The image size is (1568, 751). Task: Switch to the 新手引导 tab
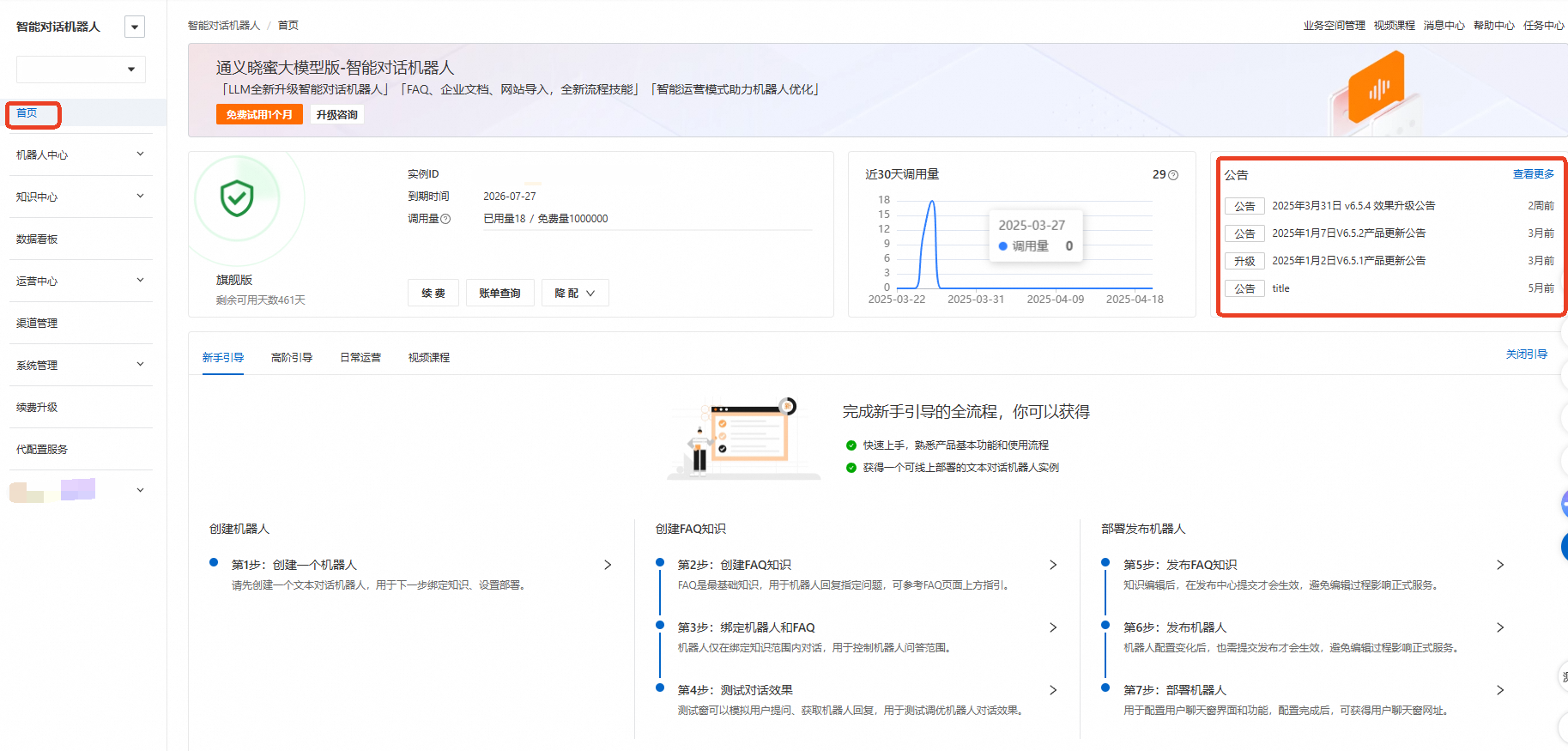click(223, 358)
